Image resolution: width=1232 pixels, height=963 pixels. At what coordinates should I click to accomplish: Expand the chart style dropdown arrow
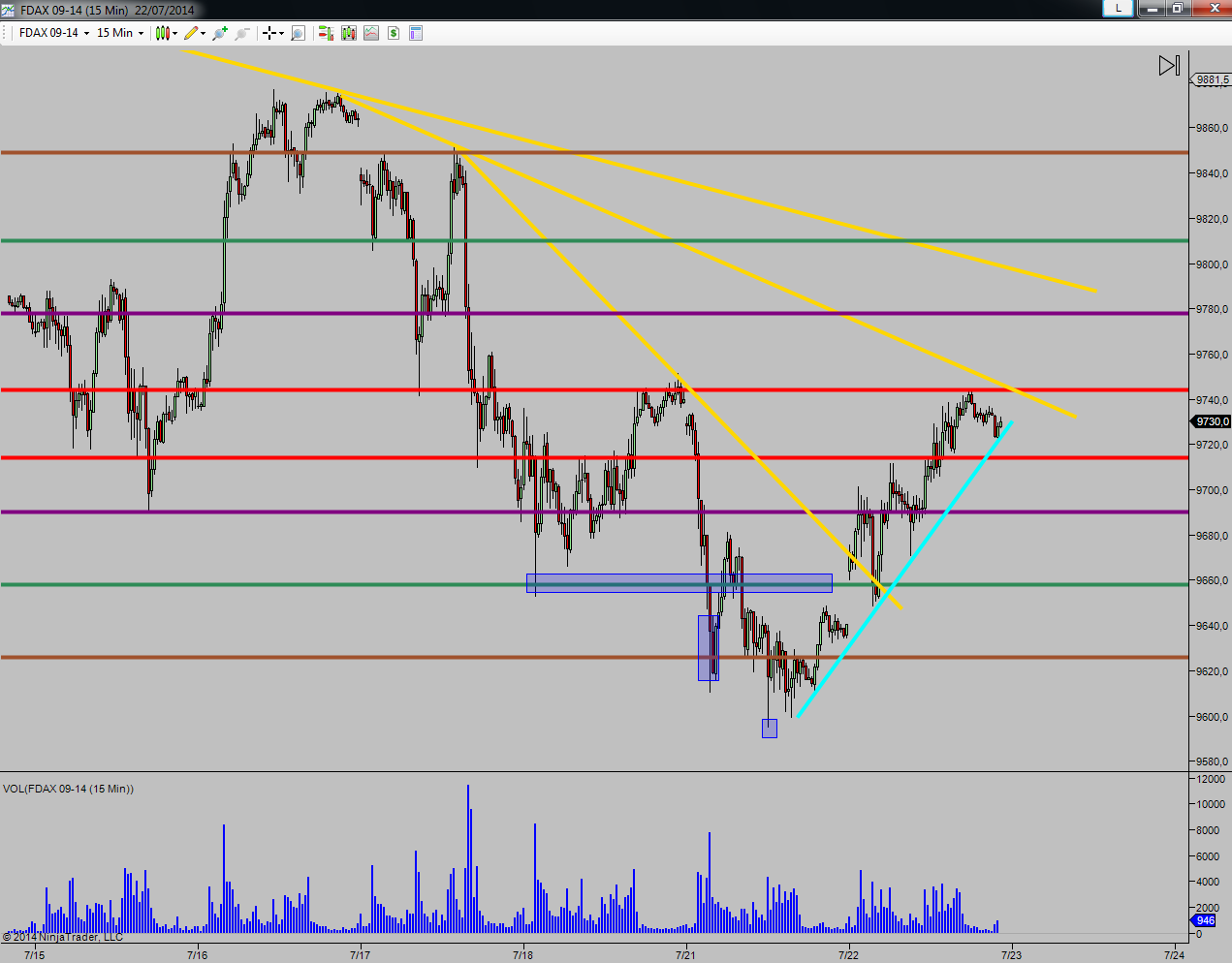click(175, 33)
